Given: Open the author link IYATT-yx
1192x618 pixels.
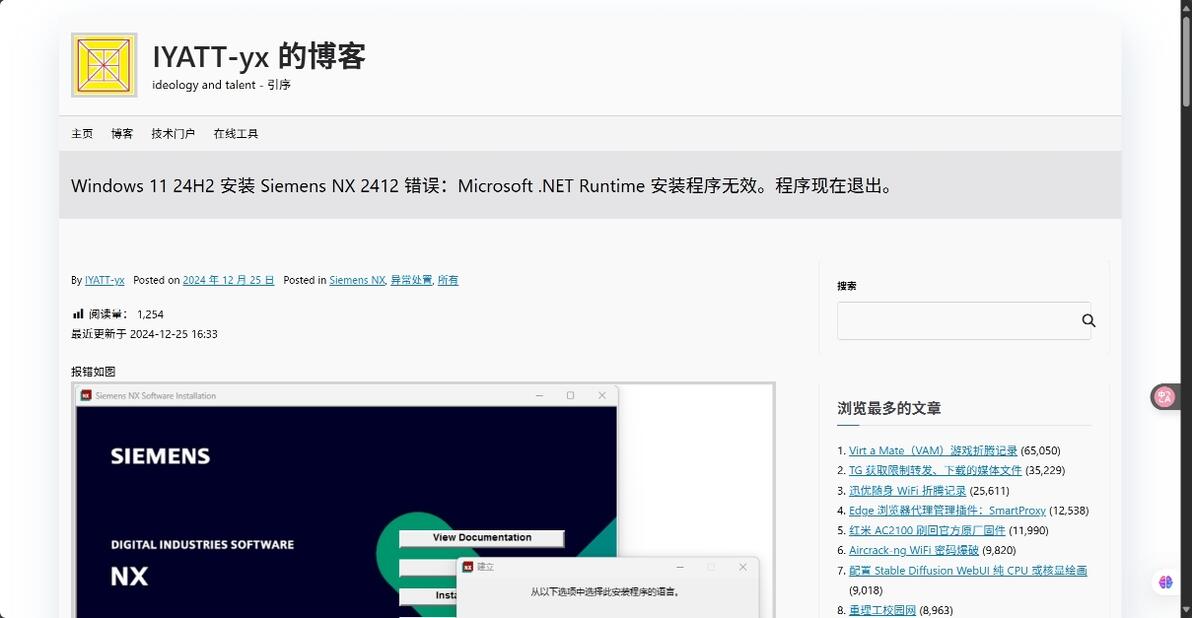Looking at the screenshot, I should click(x=104, y=280).
